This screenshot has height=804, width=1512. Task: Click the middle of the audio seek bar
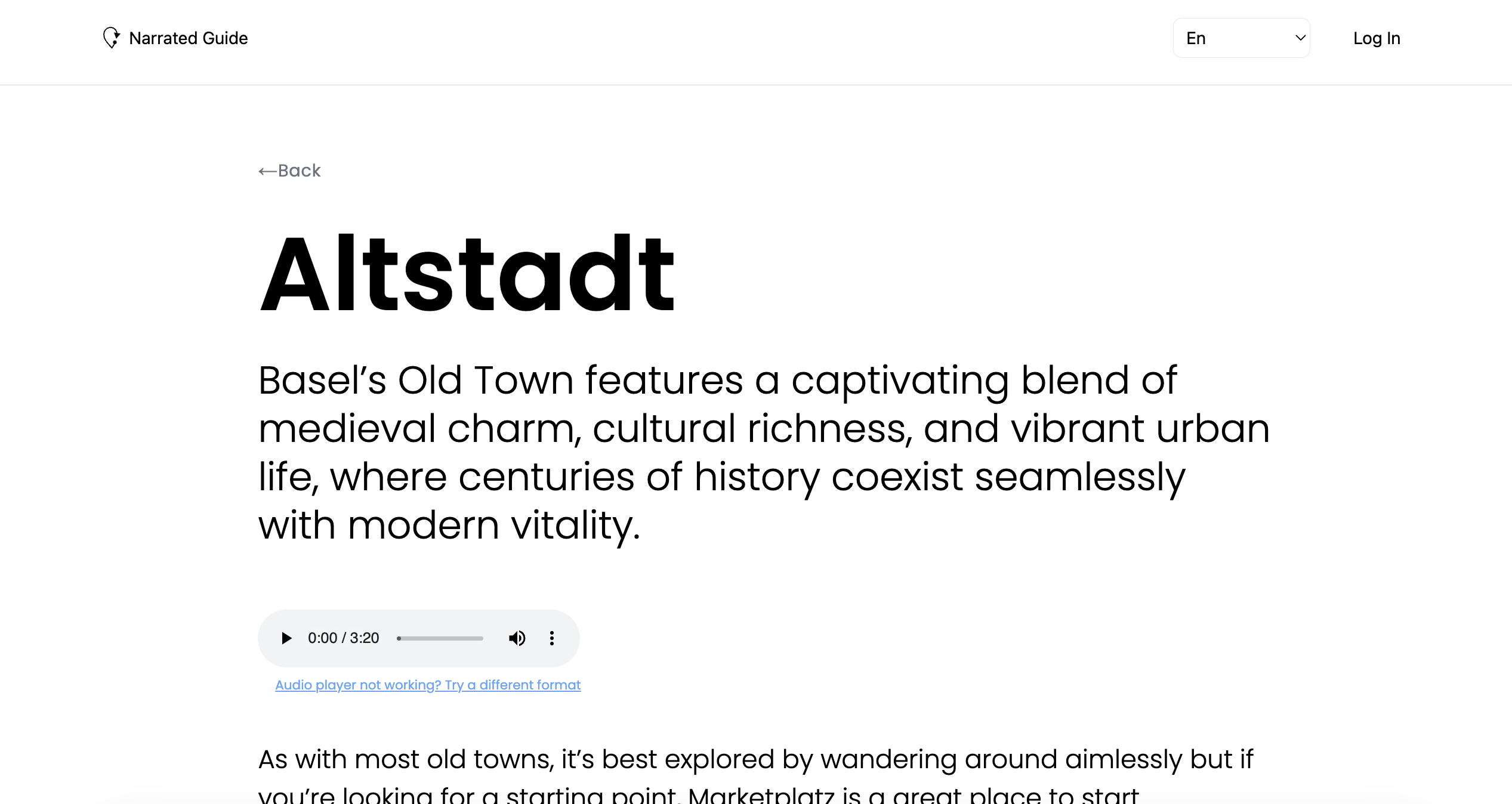[440, 638]
